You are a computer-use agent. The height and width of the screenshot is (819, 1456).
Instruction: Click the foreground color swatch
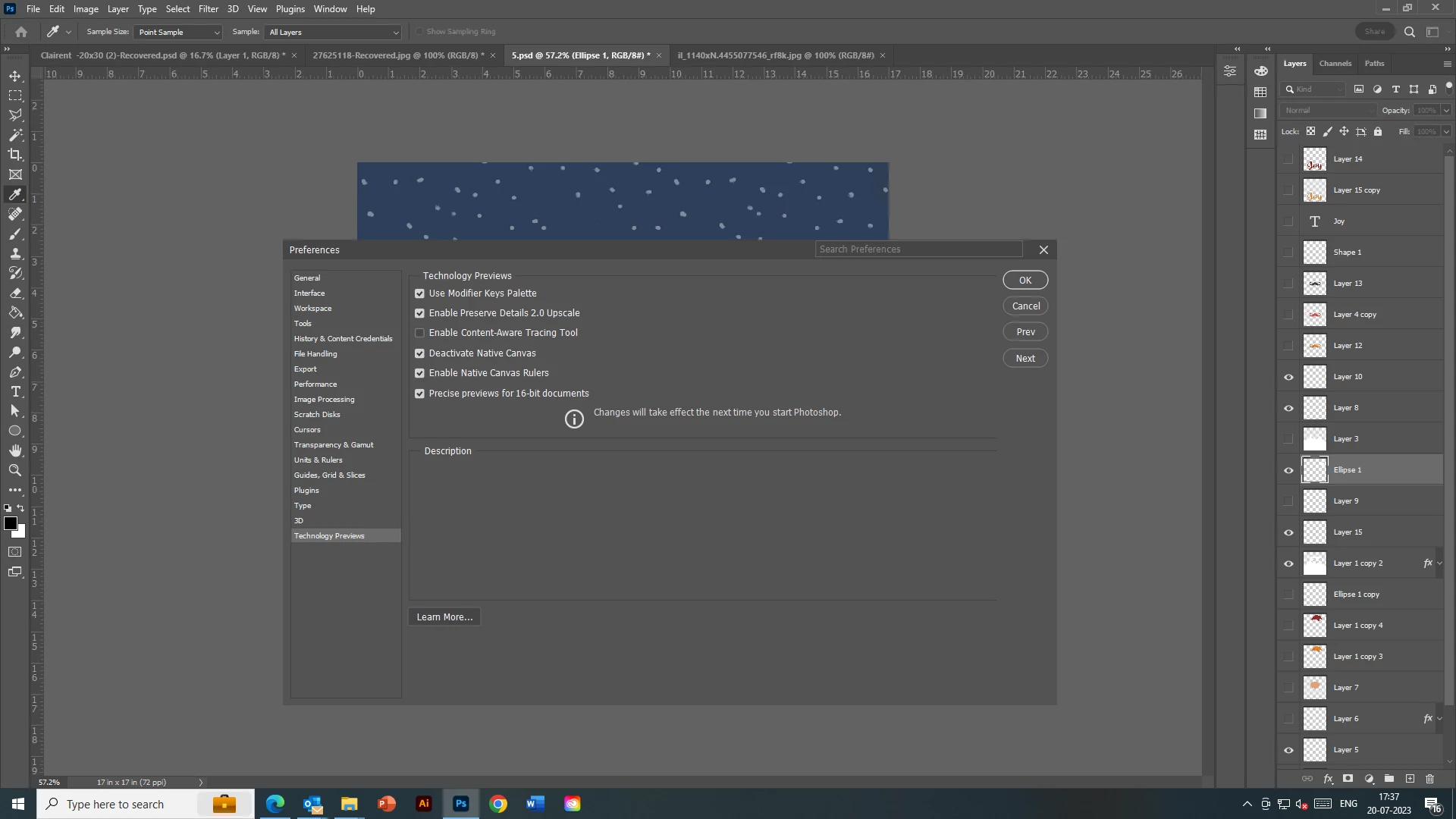tap(10, 523)
